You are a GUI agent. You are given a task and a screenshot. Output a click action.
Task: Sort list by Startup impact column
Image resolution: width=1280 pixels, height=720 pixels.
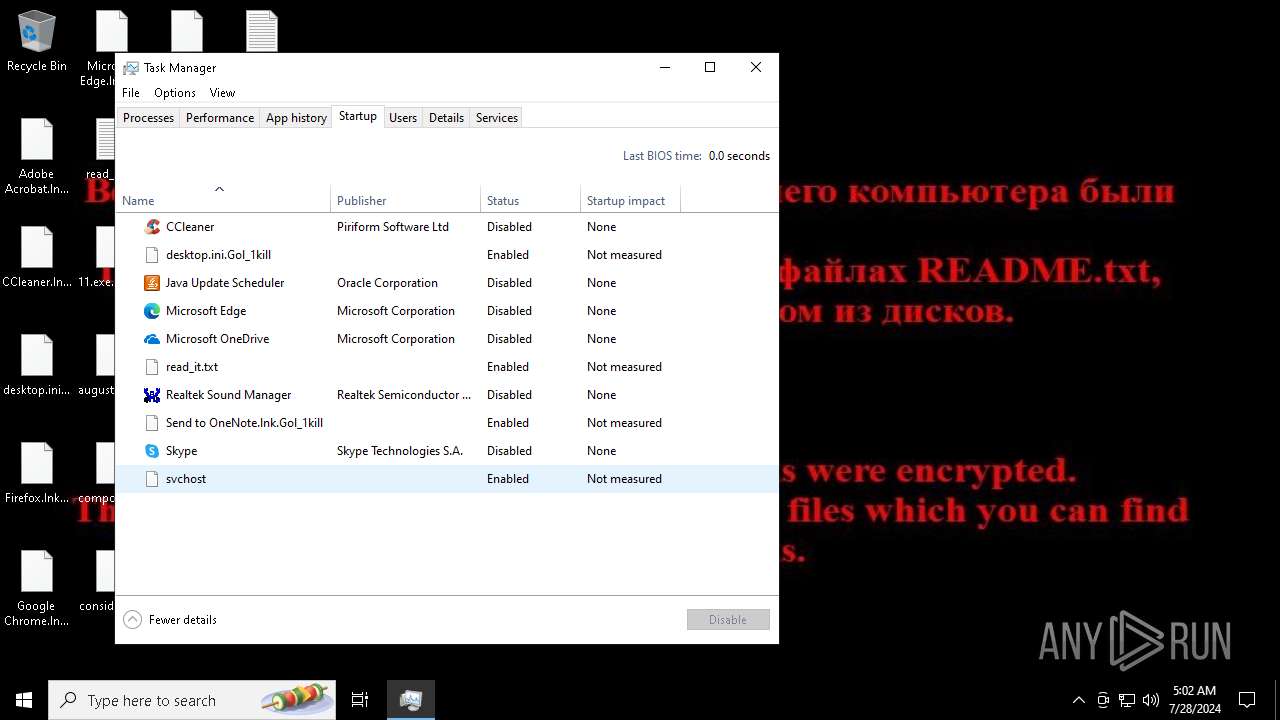point(630,200)
